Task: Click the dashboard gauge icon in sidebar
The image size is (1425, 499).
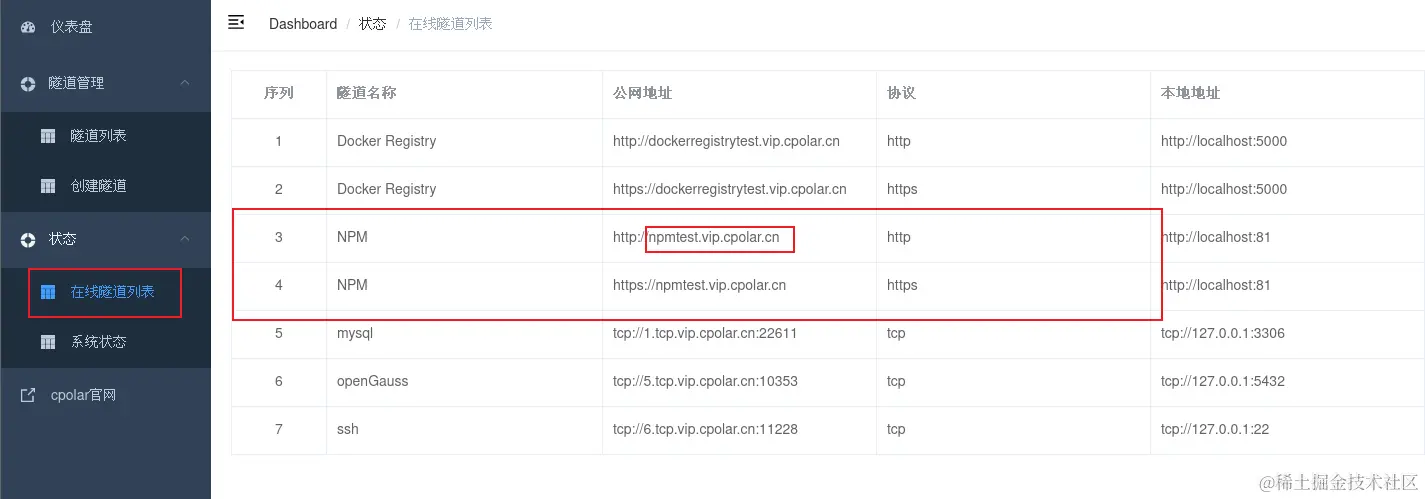Action: 28,27
